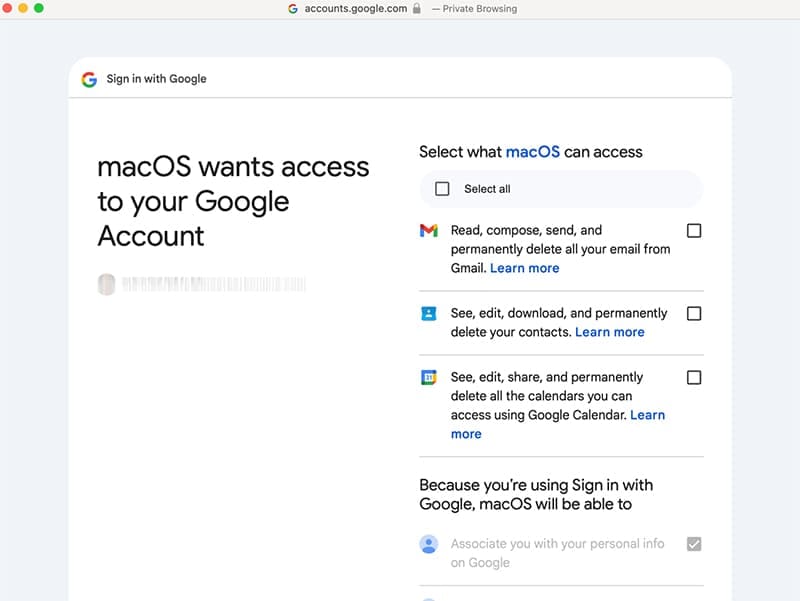Image resolution: width=800 pixels, height=601 pixels.
Task: Check the calendar access checkbox
Action: (x=694, y=377)
